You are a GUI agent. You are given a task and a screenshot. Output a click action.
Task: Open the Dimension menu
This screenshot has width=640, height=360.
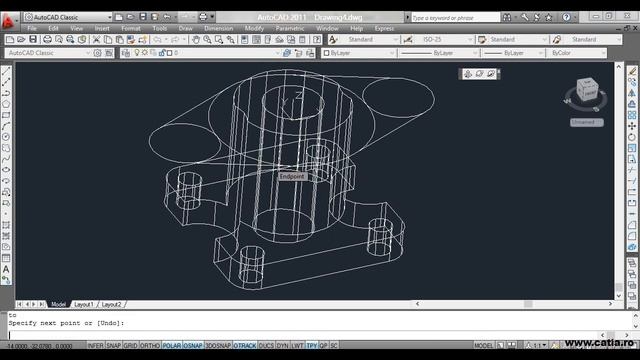pyautogui.click(x=218, y=29)
